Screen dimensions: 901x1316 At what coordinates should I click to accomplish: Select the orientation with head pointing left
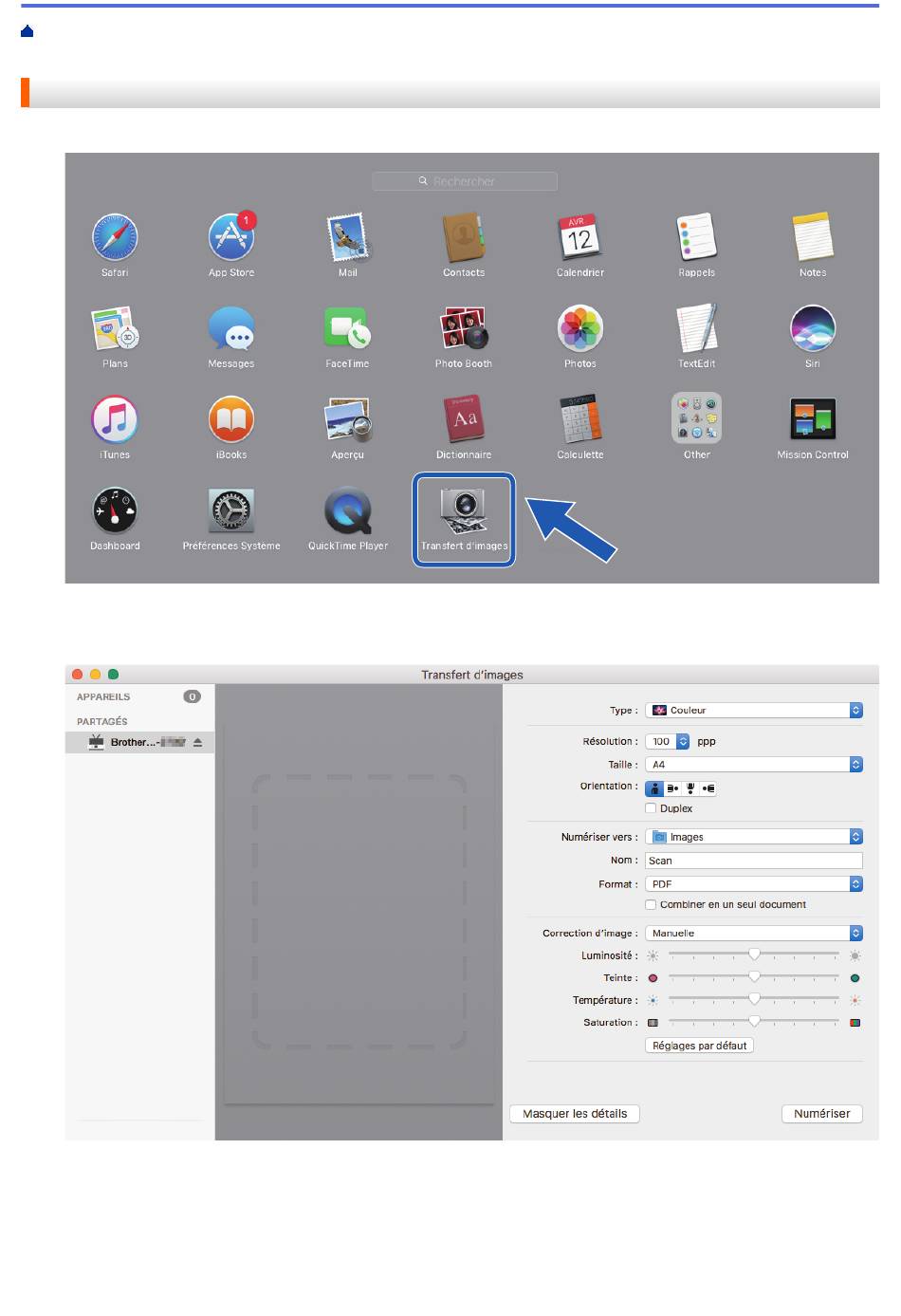[708, 788]
